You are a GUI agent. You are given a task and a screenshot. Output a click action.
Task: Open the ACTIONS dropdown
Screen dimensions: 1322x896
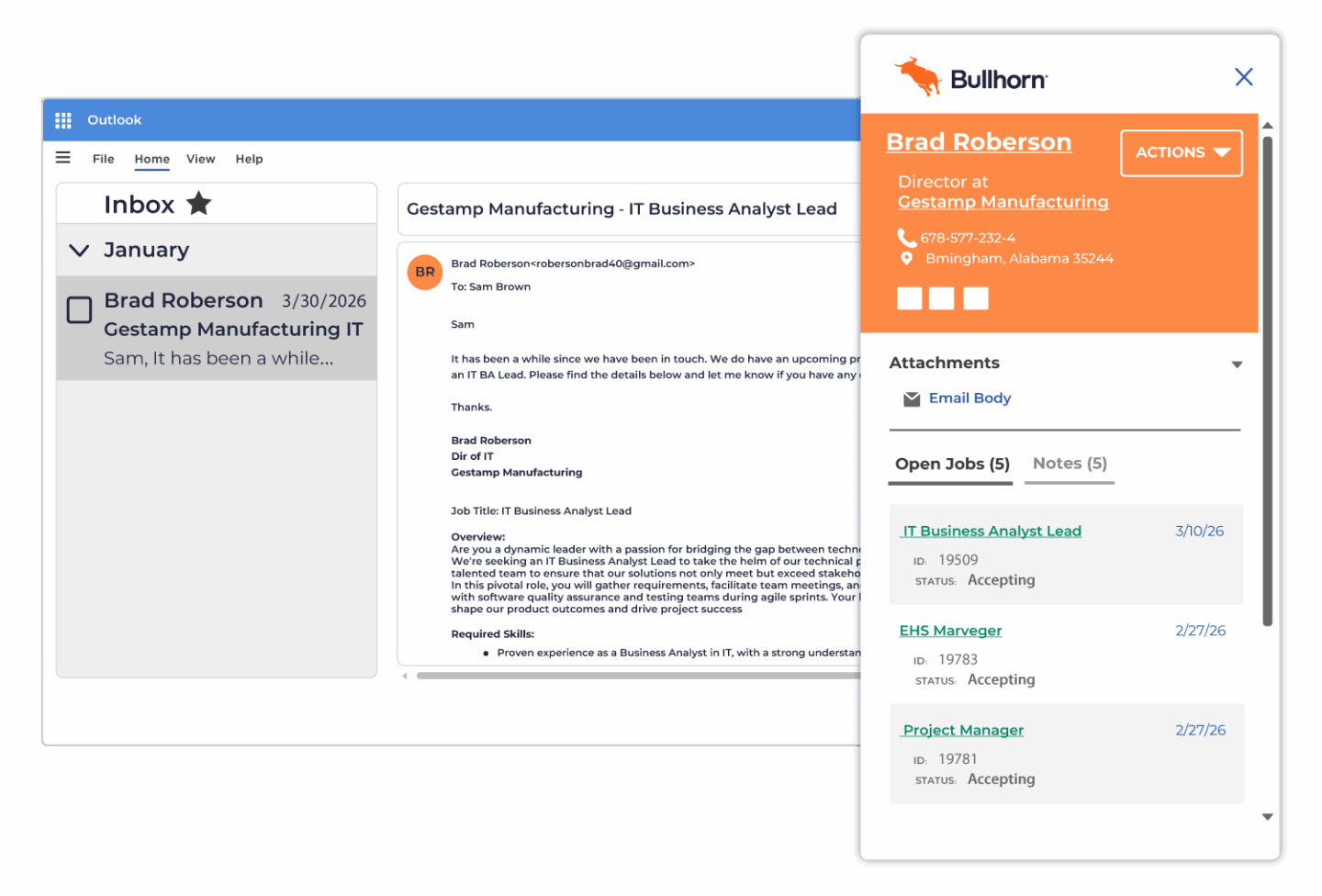tap(1182, 152)
